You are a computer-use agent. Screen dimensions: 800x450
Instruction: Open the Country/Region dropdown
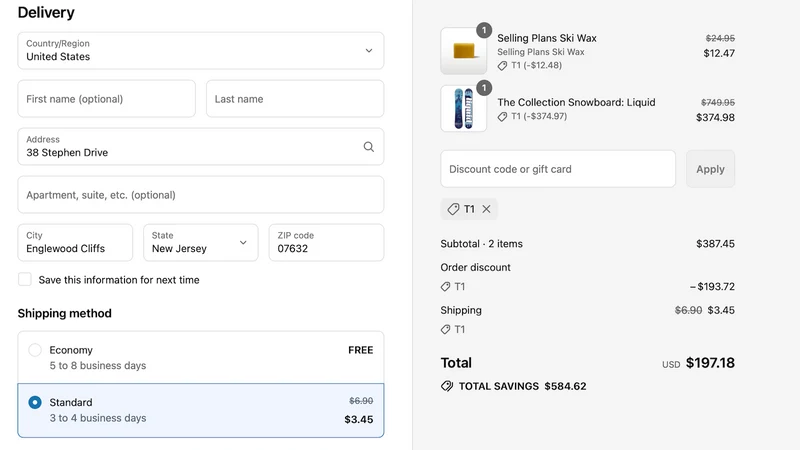tap(201, 51)
